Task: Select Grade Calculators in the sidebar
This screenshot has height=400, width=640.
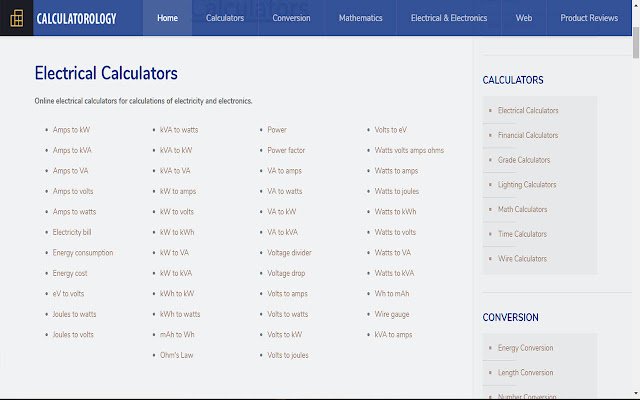Action: (524, 160)
